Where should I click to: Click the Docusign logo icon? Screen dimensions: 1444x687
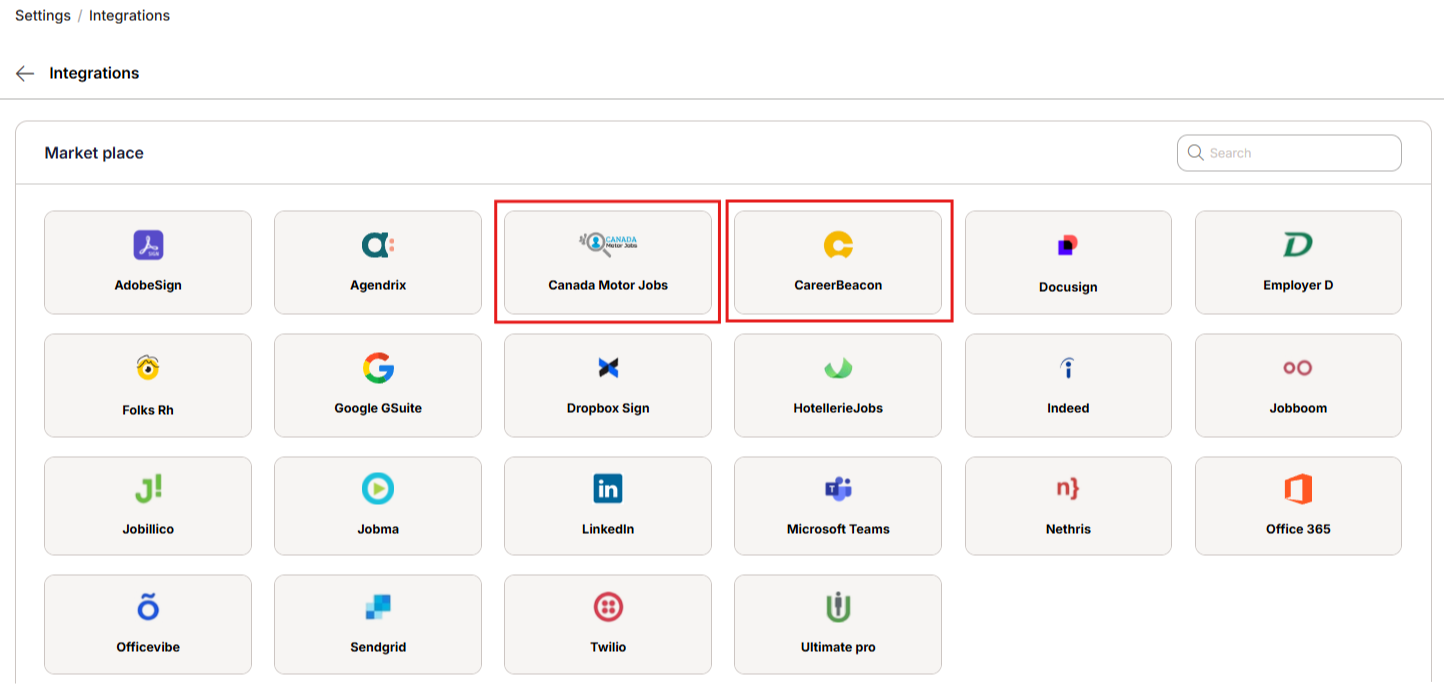pos(1068,245)
